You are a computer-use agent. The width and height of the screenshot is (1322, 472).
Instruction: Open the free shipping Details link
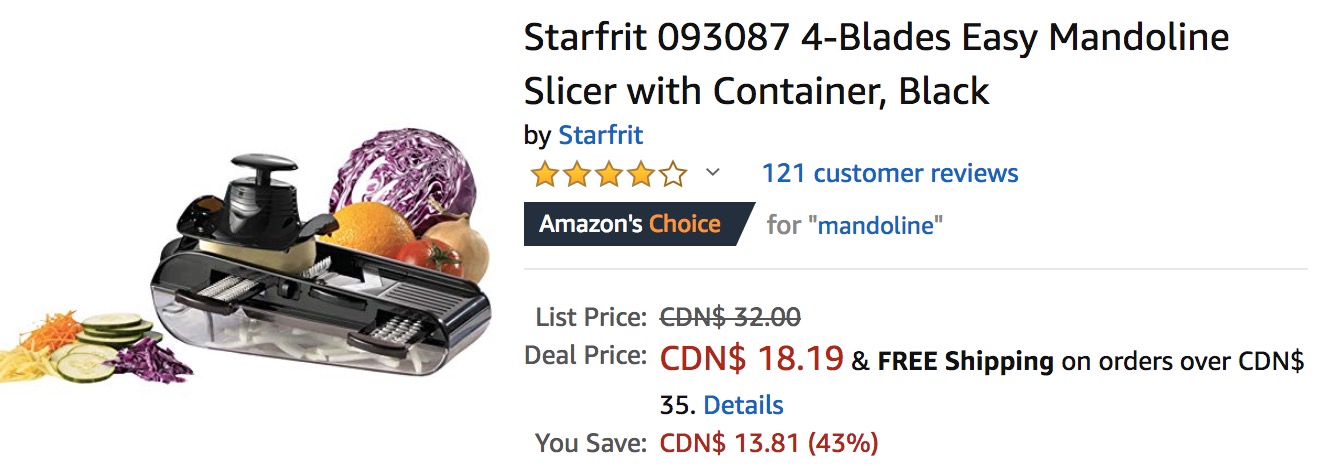coord(743,405)
